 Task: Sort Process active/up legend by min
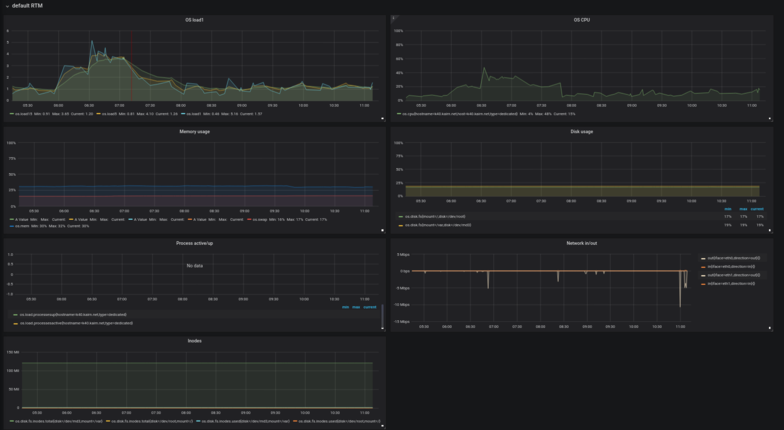345,307
